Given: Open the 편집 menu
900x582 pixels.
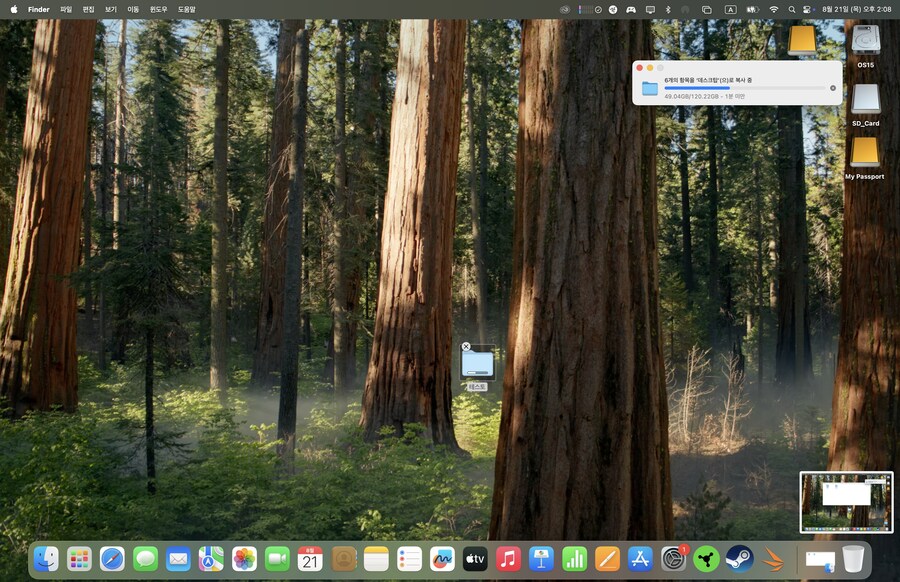Looking at the screenshot, I should click(88, 9).
